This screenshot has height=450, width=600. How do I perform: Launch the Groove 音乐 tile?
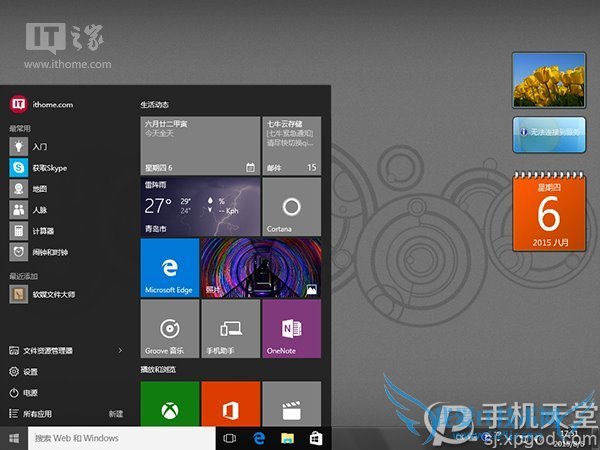click(170, 329)
